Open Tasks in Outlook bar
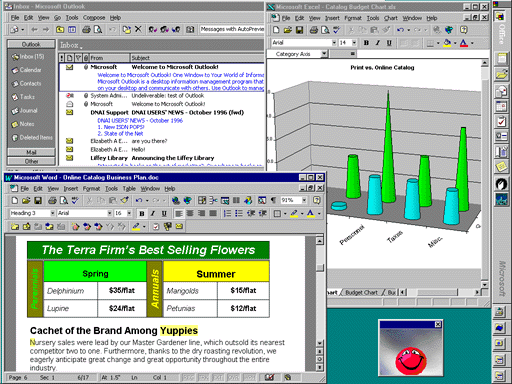This screenshot has width=512, height=384. pos(23,97)
